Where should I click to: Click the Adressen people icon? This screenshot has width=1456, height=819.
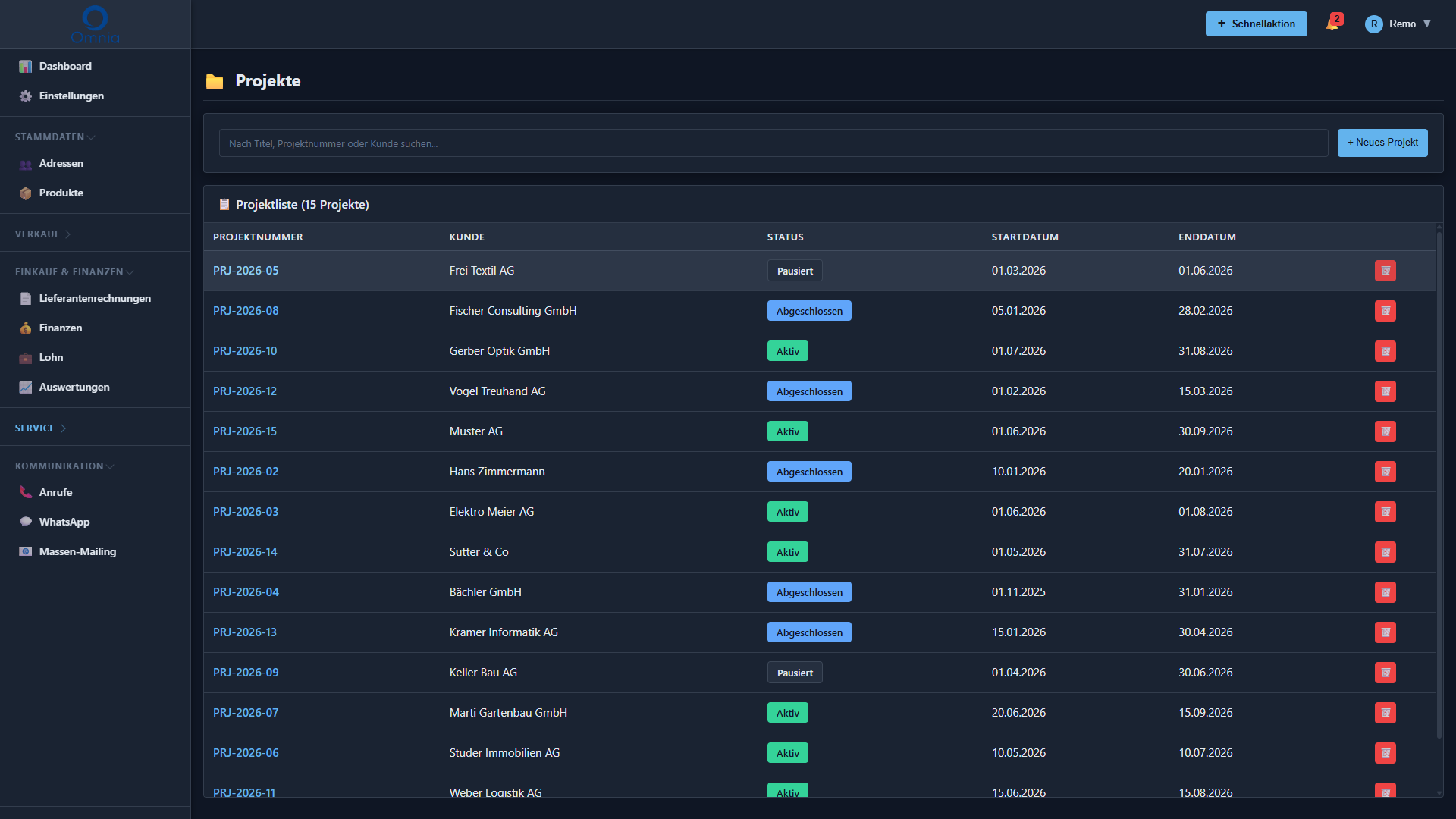pyautogui.click(x=26, y=164)
